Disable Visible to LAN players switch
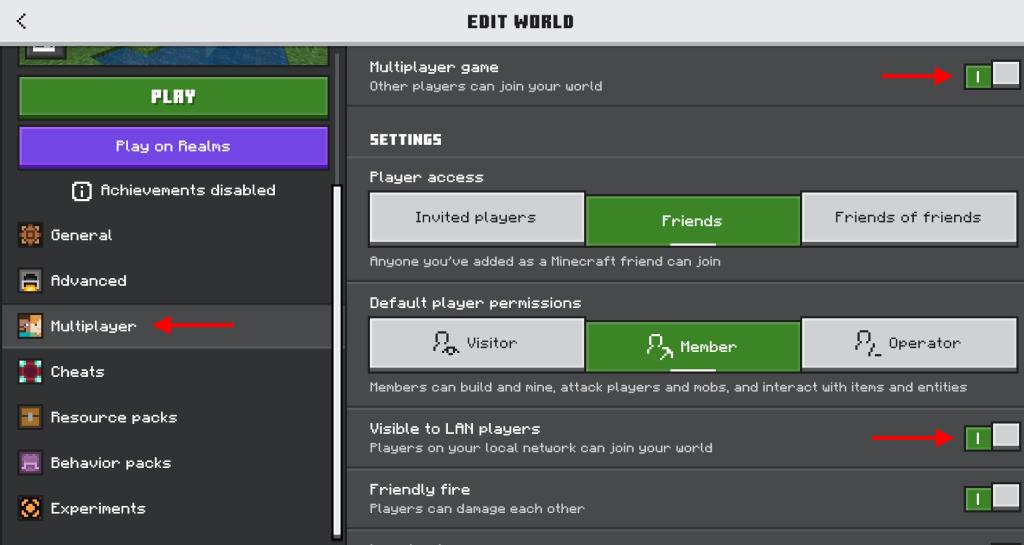The height and width of the screenshot is (545, 1024). pos(991,437)
